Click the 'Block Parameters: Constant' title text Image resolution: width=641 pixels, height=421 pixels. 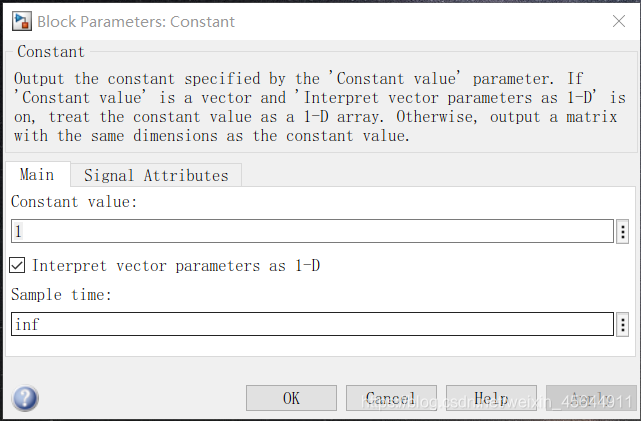click(136, 22)
